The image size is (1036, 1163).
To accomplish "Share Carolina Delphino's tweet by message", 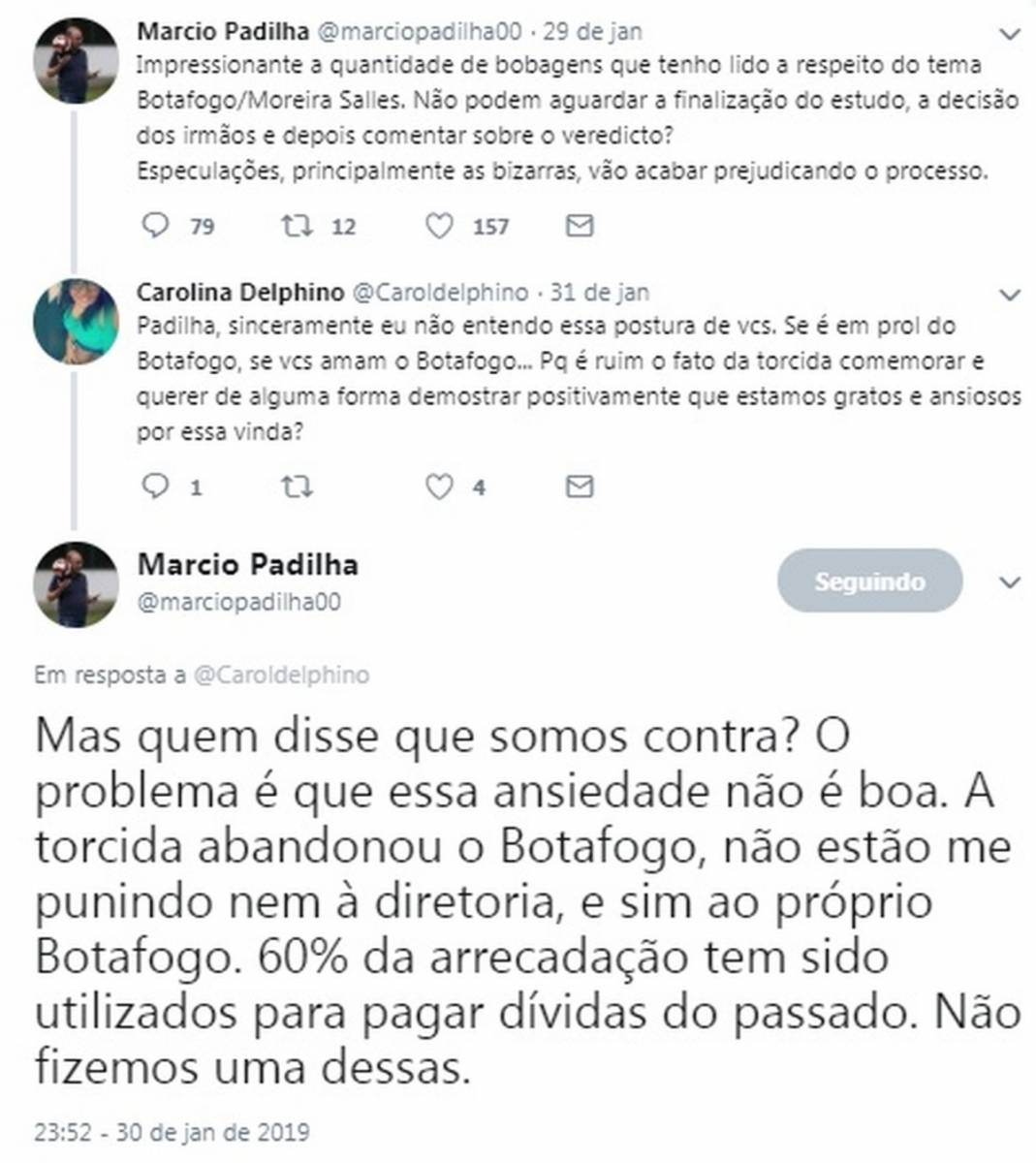I will click(580, 486).
